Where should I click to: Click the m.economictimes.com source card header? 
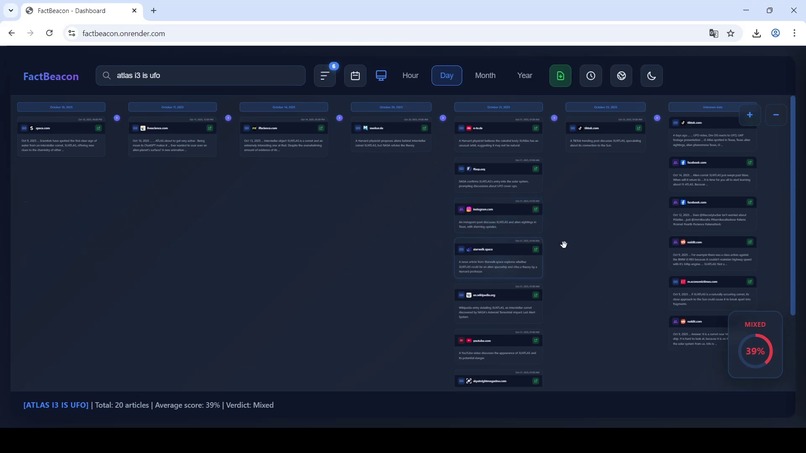(x=712, y=282)
